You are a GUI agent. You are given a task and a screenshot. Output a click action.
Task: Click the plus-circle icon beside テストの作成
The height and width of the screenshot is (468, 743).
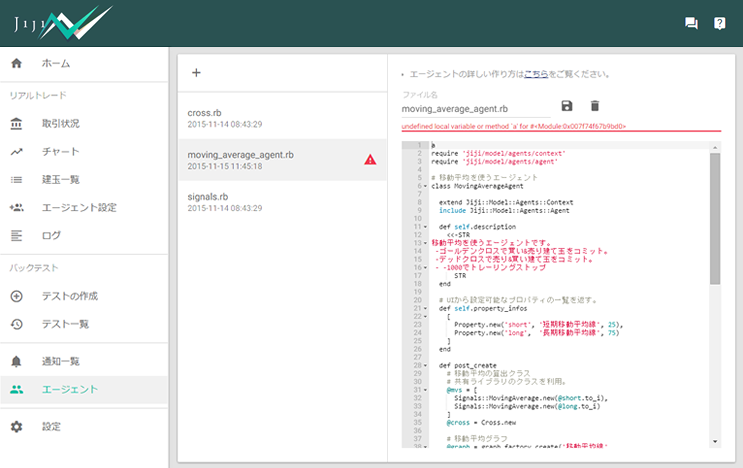click(x=17, y=296)
